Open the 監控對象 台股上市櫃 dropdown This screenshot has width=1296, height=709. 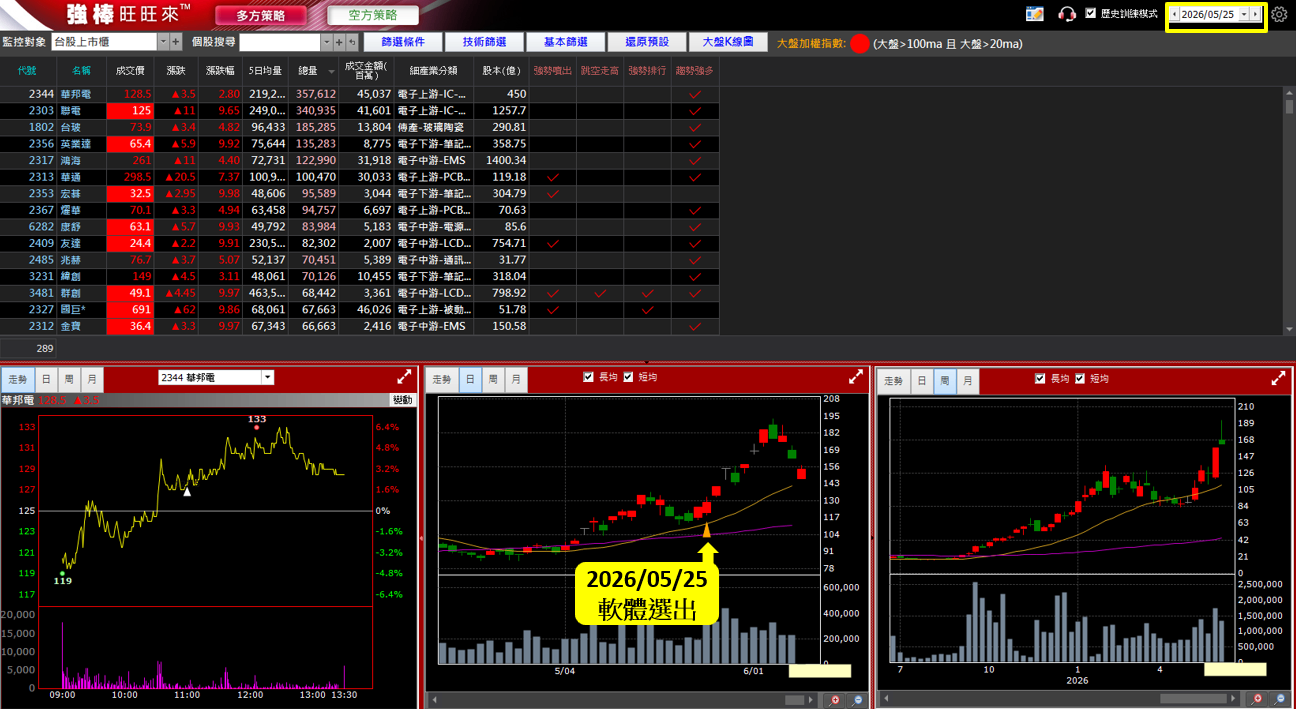tap(163, 42)
